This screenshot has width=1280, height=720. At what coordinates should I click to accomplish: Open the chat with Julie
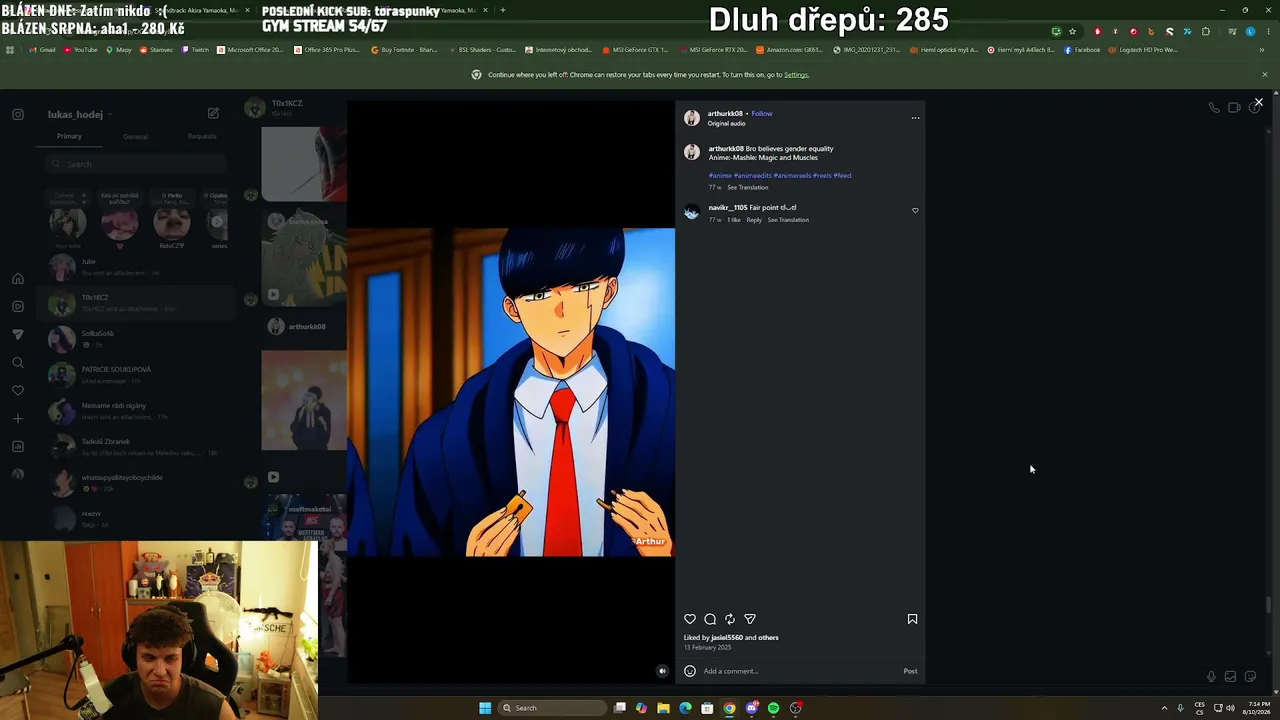coord(136,267)
